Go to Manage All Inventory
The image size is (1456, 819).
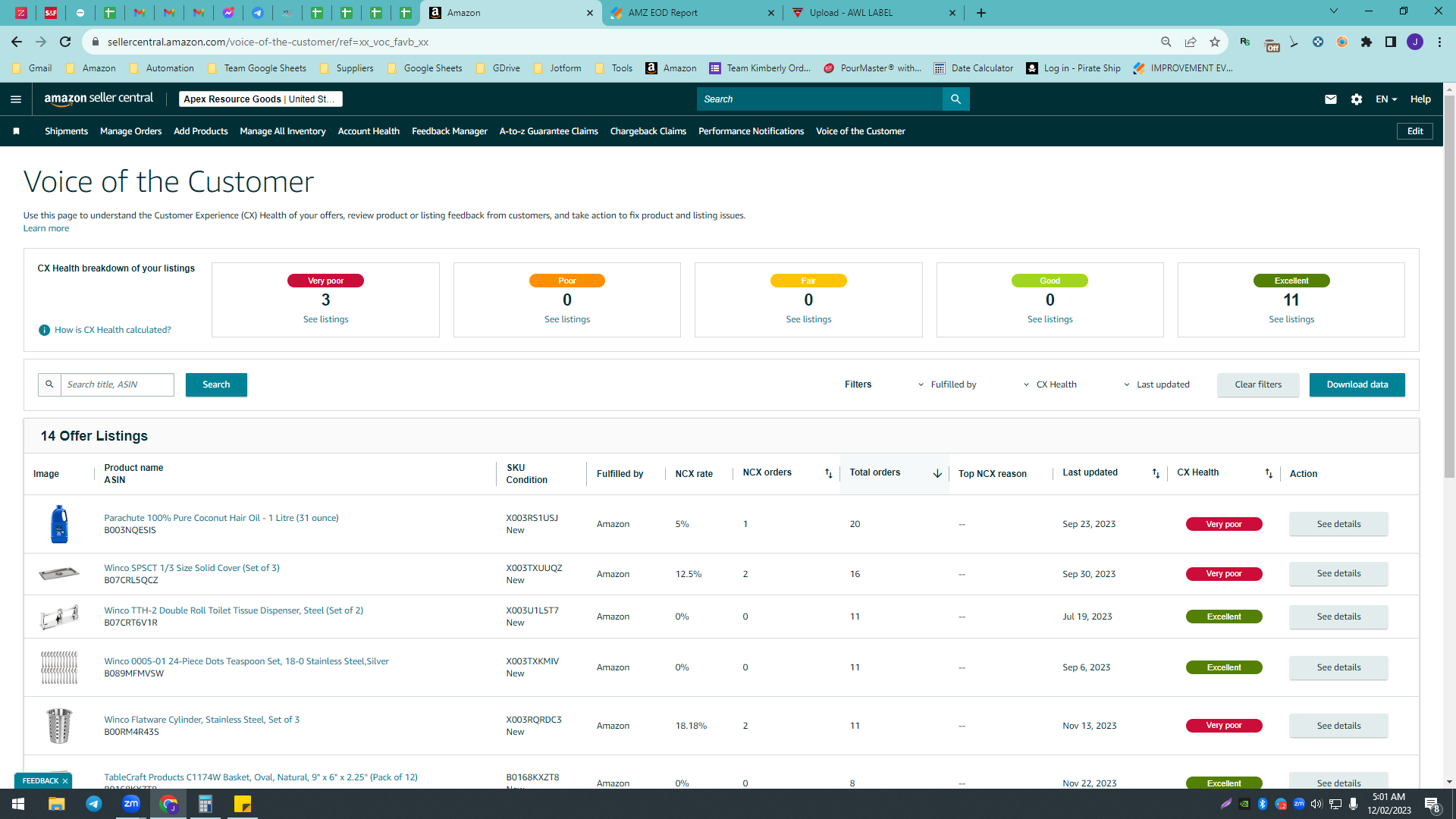point(283,131)
